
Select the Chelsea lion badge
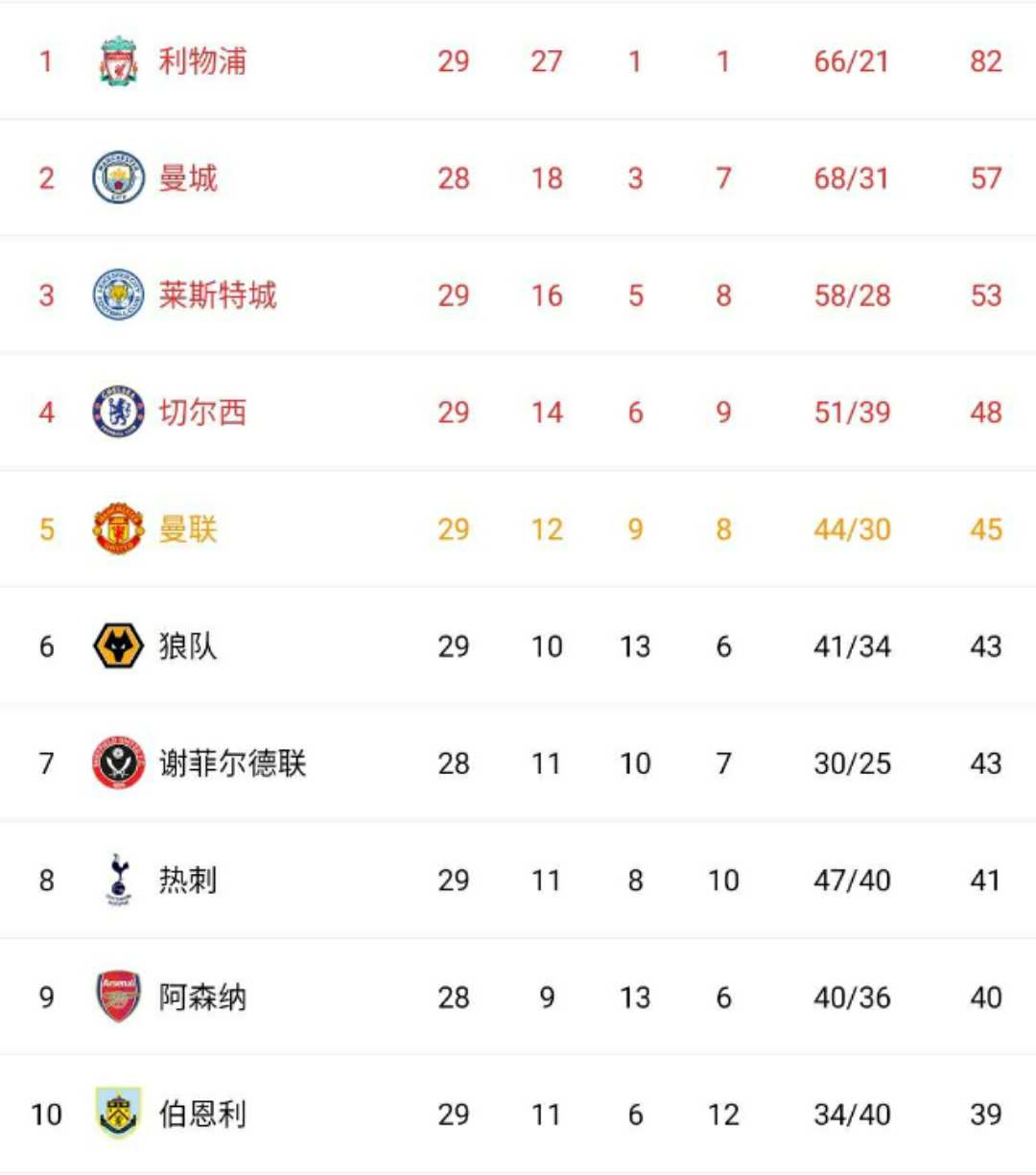coord(119,411)
